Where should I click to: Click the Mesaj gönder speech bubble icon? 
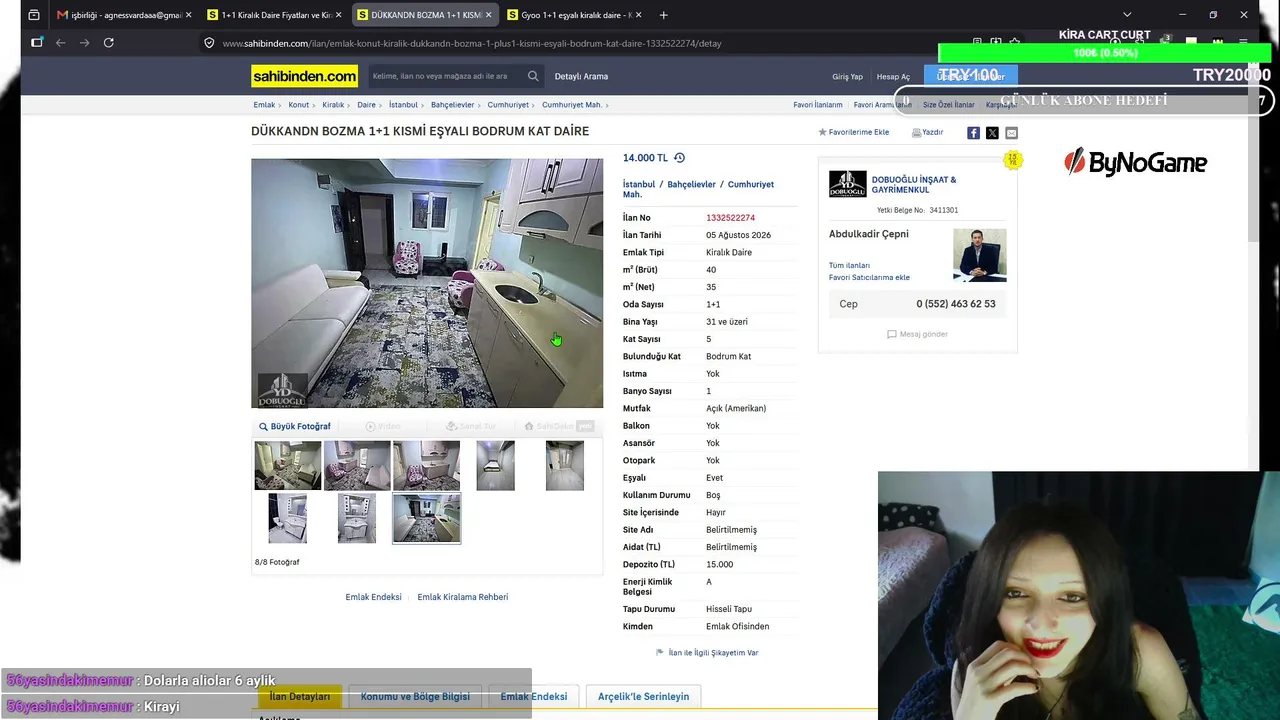[x=892, y=334]
